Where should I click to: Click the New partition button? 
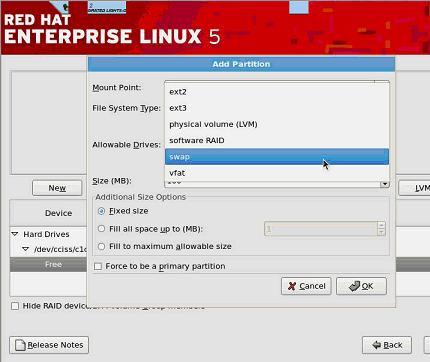[x=57, y=188]
